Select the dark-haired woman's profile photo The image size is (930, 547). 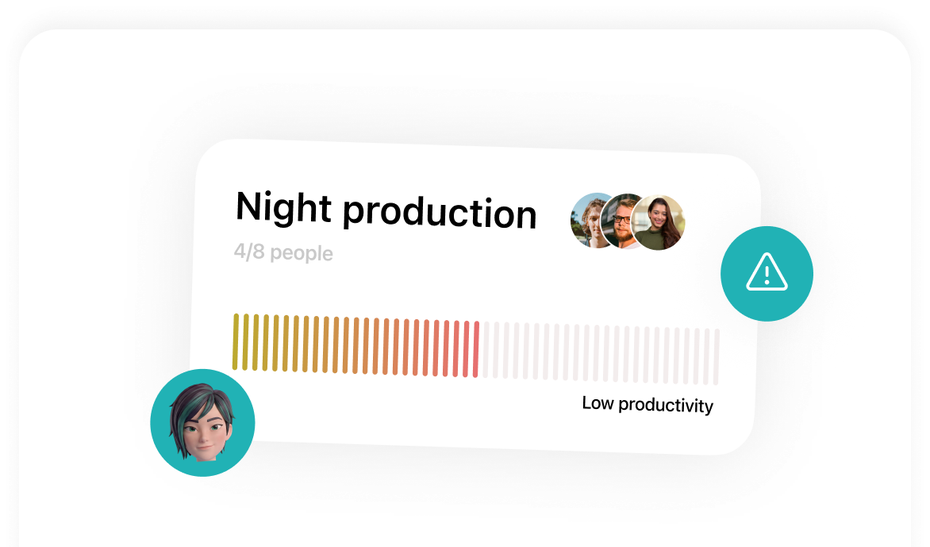[x=658, y=222]
